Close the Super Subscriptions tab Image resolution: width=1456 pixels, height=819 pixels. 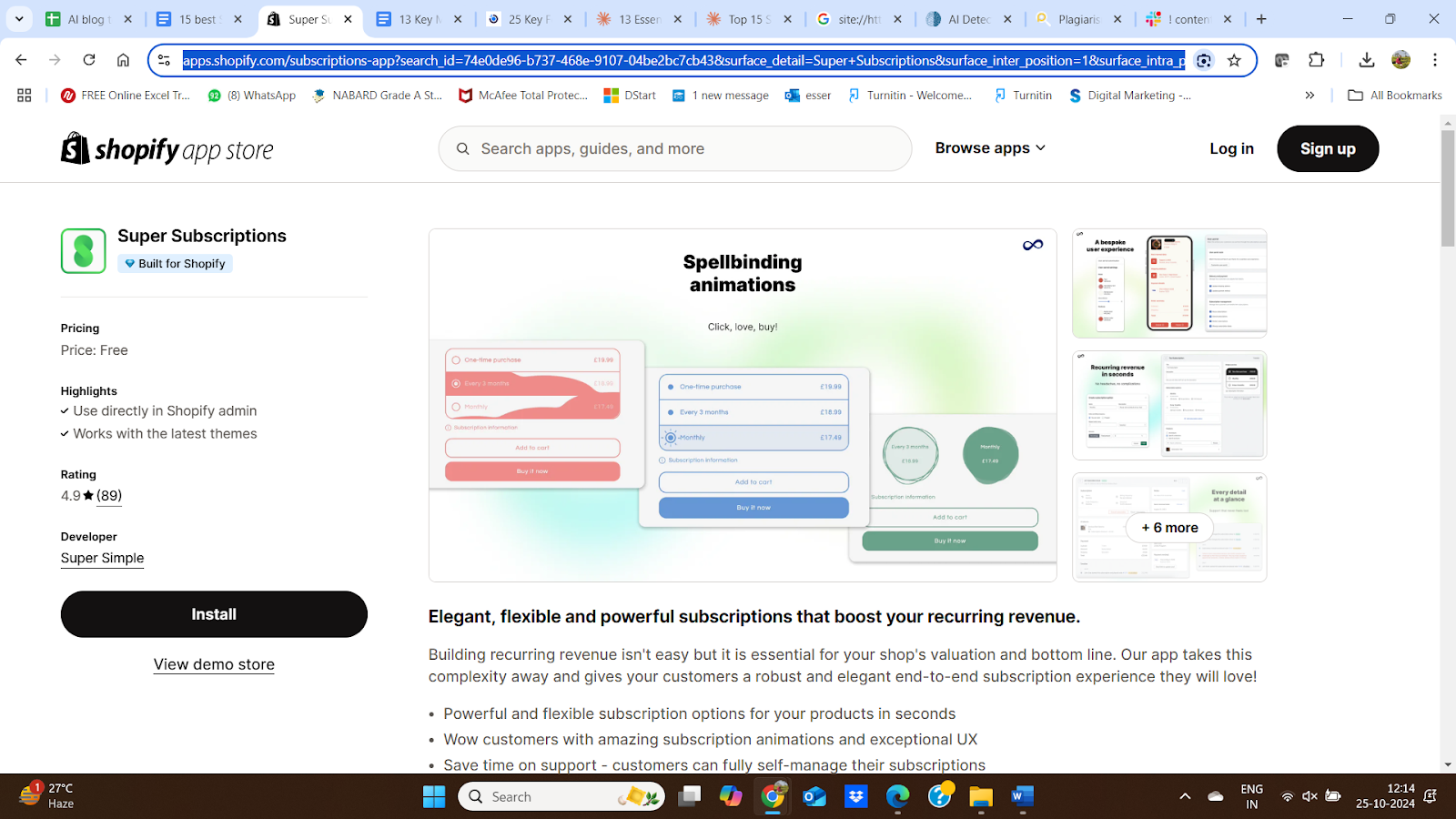tap(348, 19)
